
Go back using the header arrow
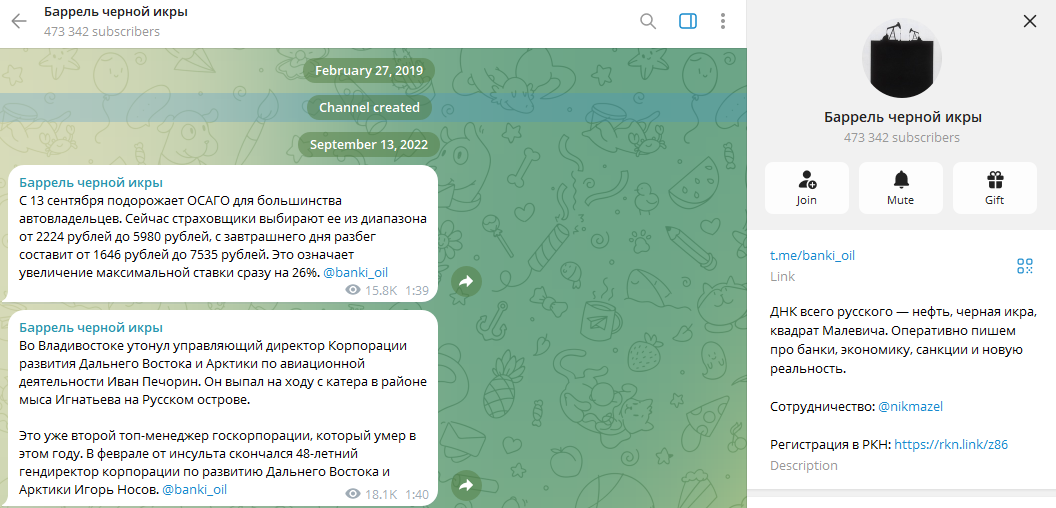click(x=19, y=21)
